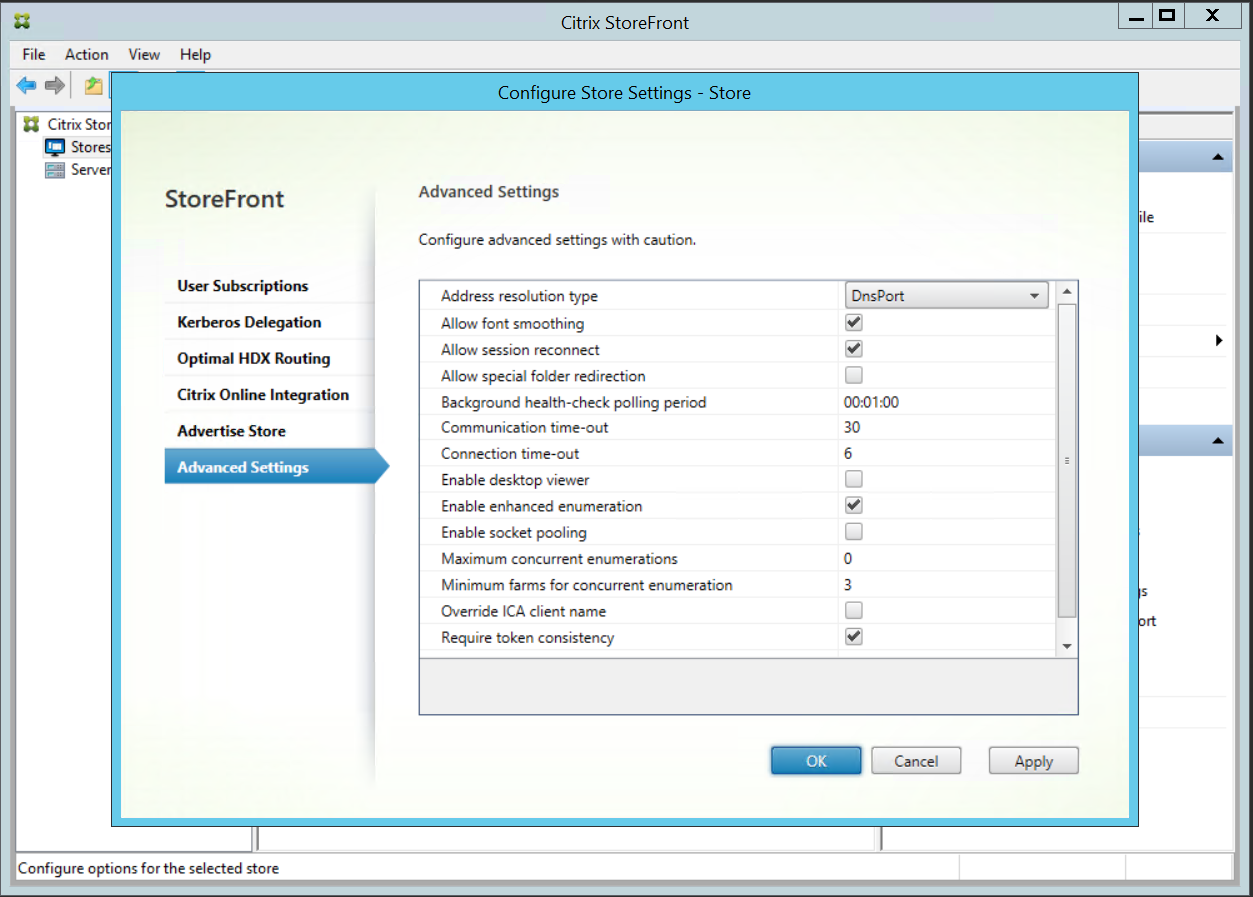Select the Stores monitor icon in tree
Image resolution: width=1253 pixels, height=897 pixels.
(x=54, y=147)
